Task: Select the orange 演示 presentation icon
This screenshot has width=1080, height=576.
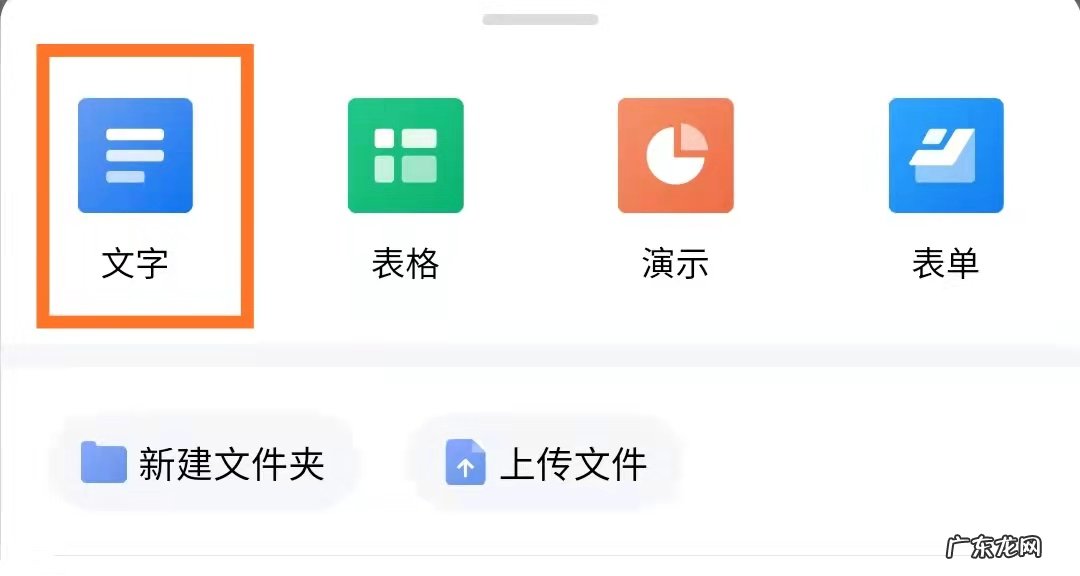Action: (x=676, y=155)
